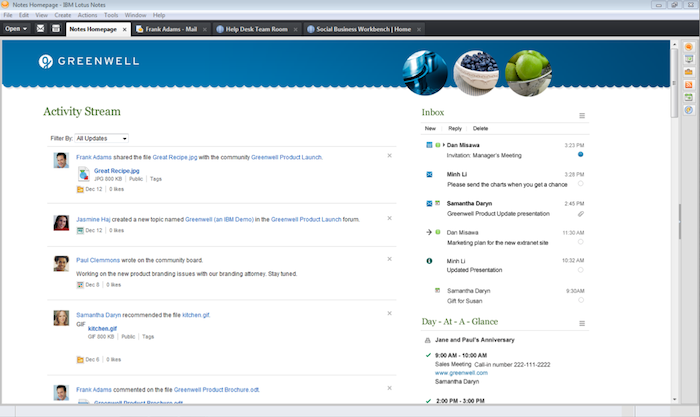The image size is (700, 417).
Task: Click the attachment paperclip on Greenwell Product Update presentation
Action: 580,214
